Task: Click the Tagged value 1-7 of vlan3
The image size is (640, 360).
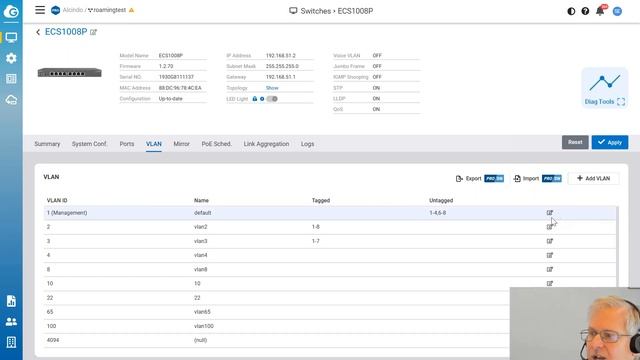Action: point(316,241)
